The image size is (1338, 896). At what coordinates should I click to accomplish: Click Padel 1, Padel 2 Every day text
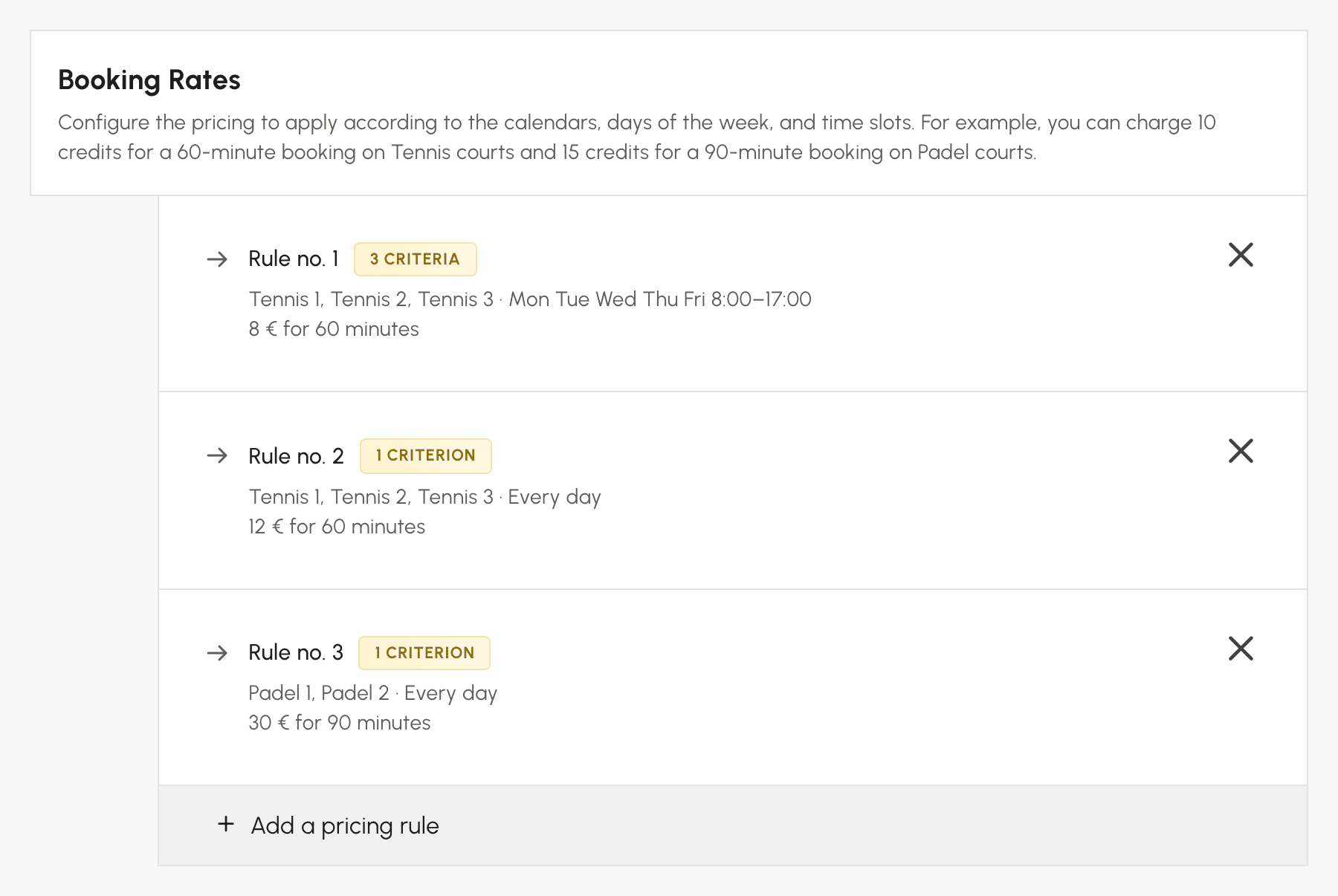tap(372, 693)
